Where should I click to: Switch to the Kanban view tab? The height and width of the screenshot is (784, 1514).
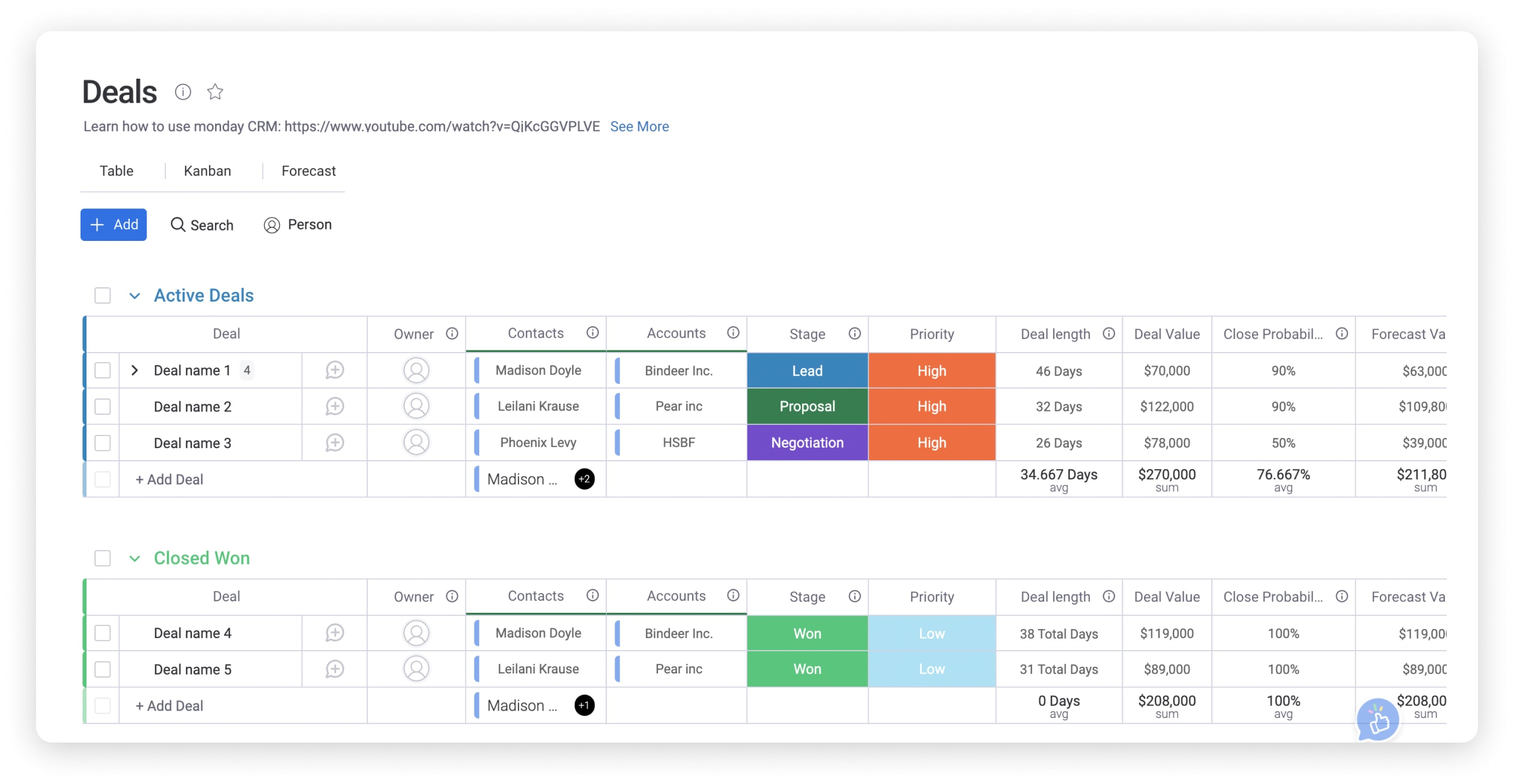(x=206, y=171)
